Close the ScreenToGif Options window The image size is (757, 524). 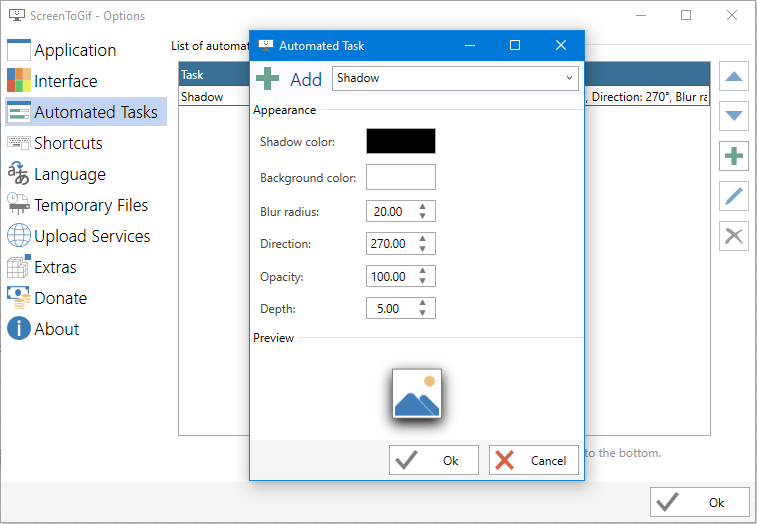pos(732,15)
